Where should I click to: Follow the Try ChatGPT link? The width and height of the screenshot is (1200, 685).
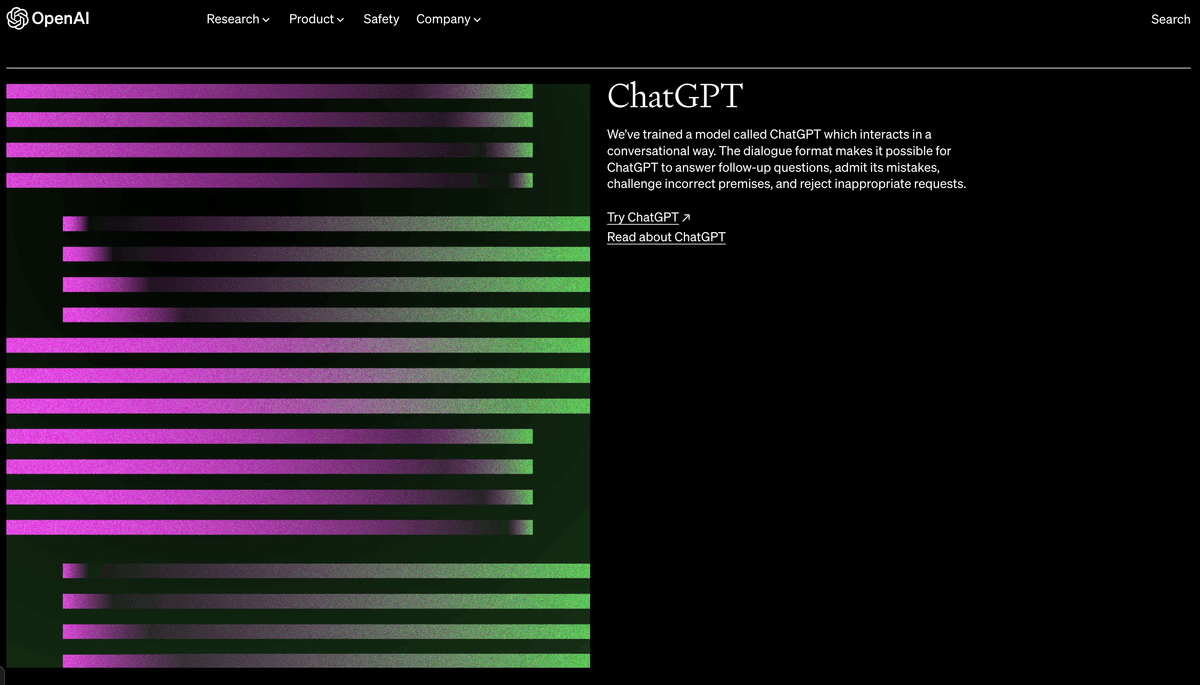pos(648,217)
